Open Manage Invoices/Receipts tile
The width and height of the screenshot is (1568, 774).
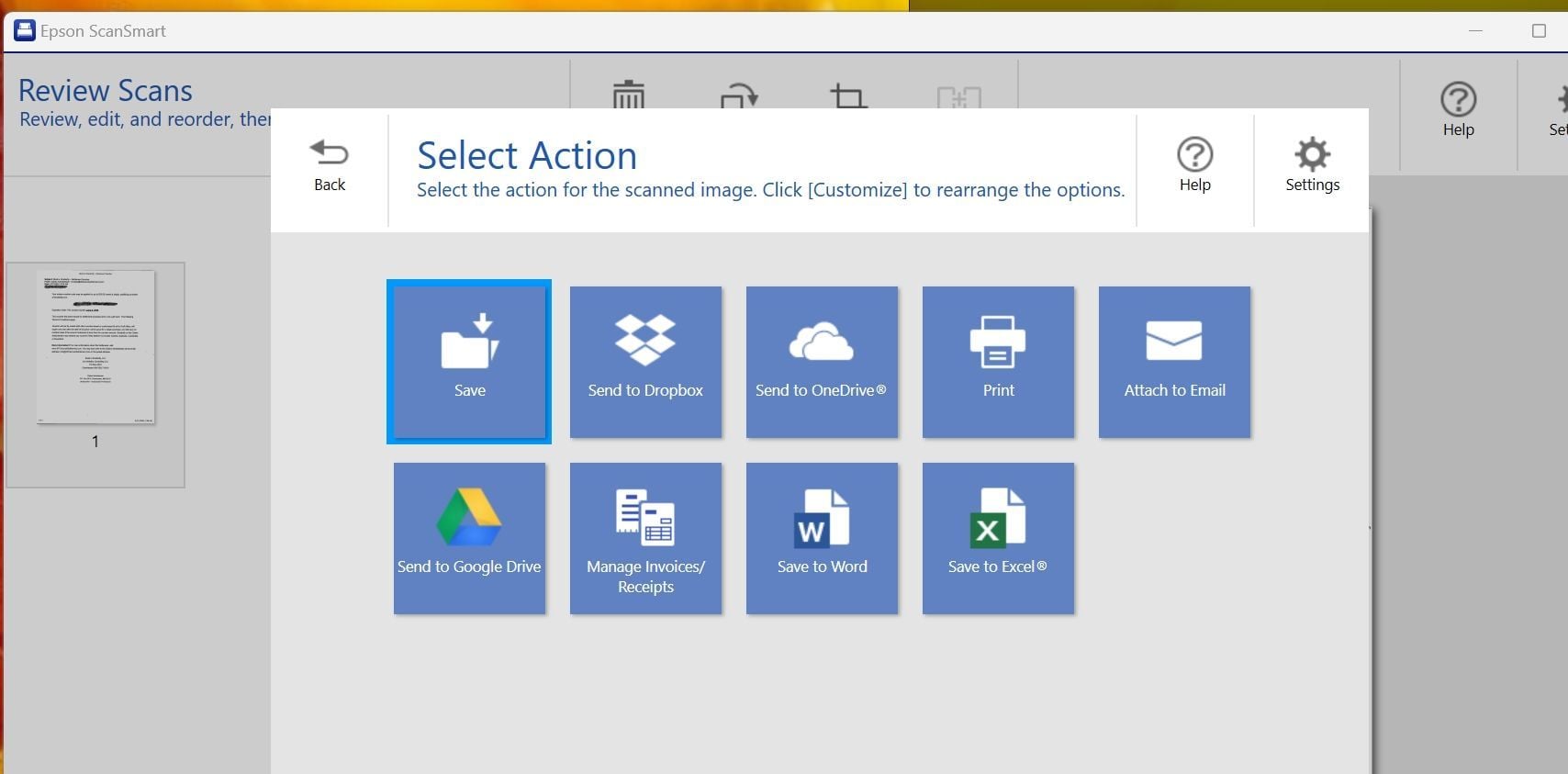point(645,538)
